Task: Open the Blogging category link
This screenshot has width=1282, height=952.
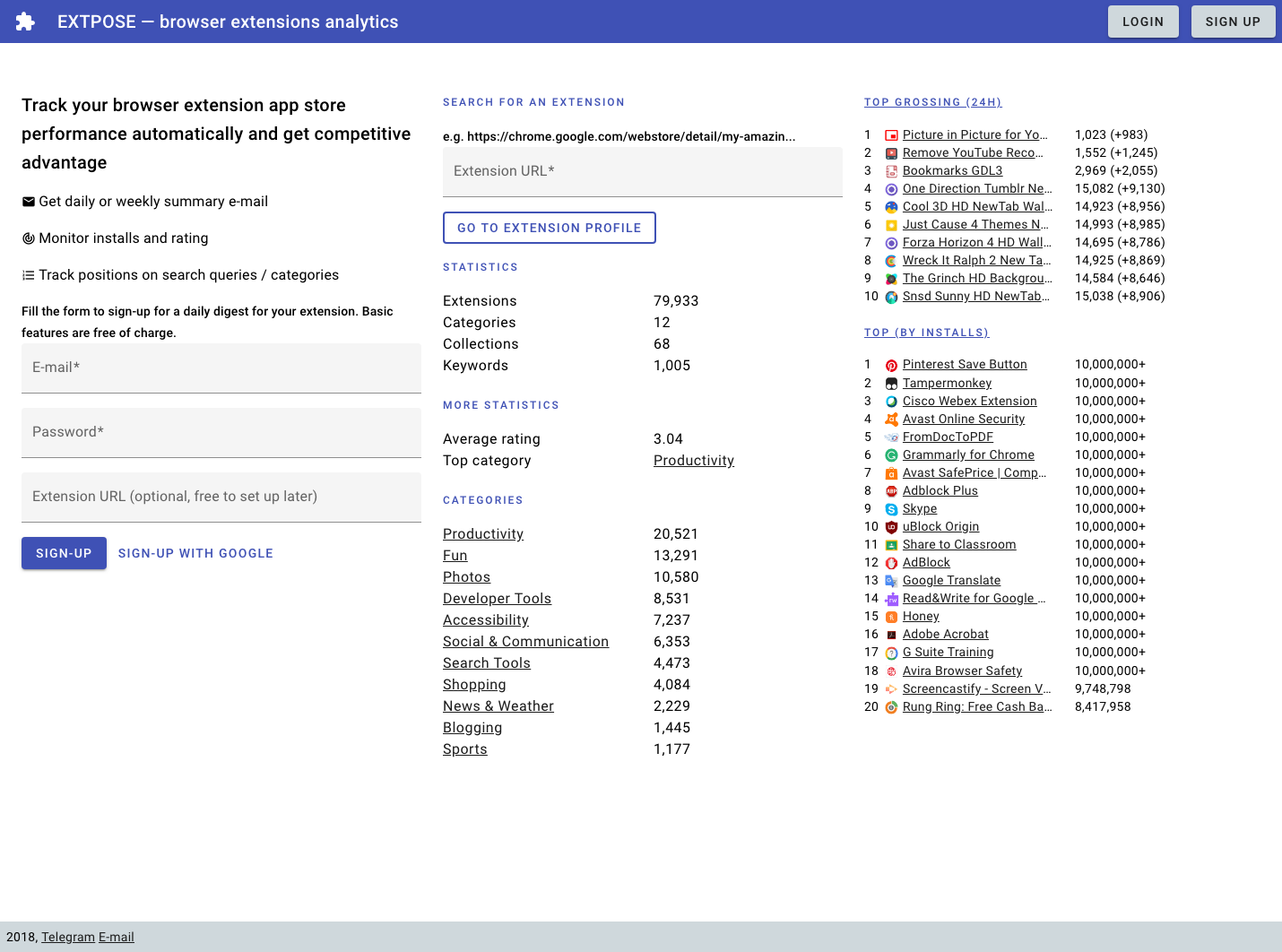Action: click(472, 728)
